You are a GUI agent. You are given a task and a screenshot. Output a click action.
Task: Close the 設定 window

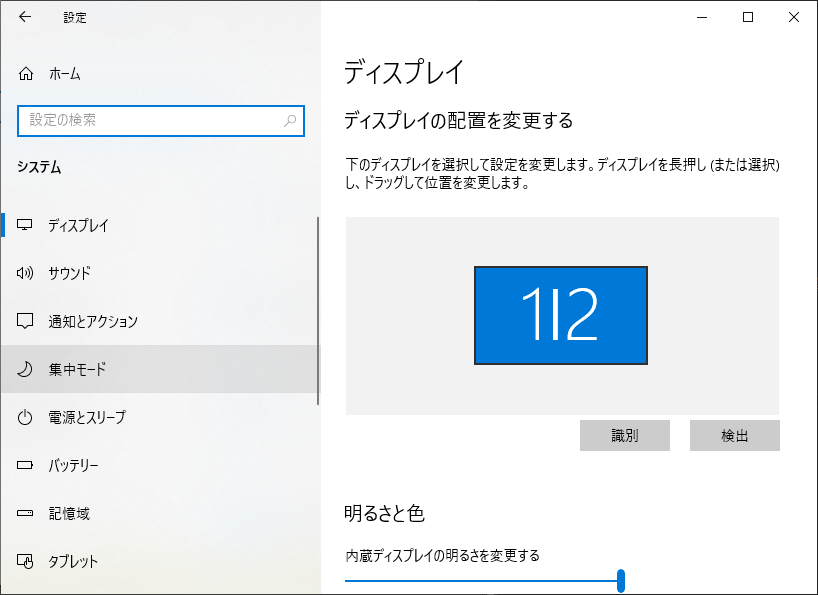[793, 17]
